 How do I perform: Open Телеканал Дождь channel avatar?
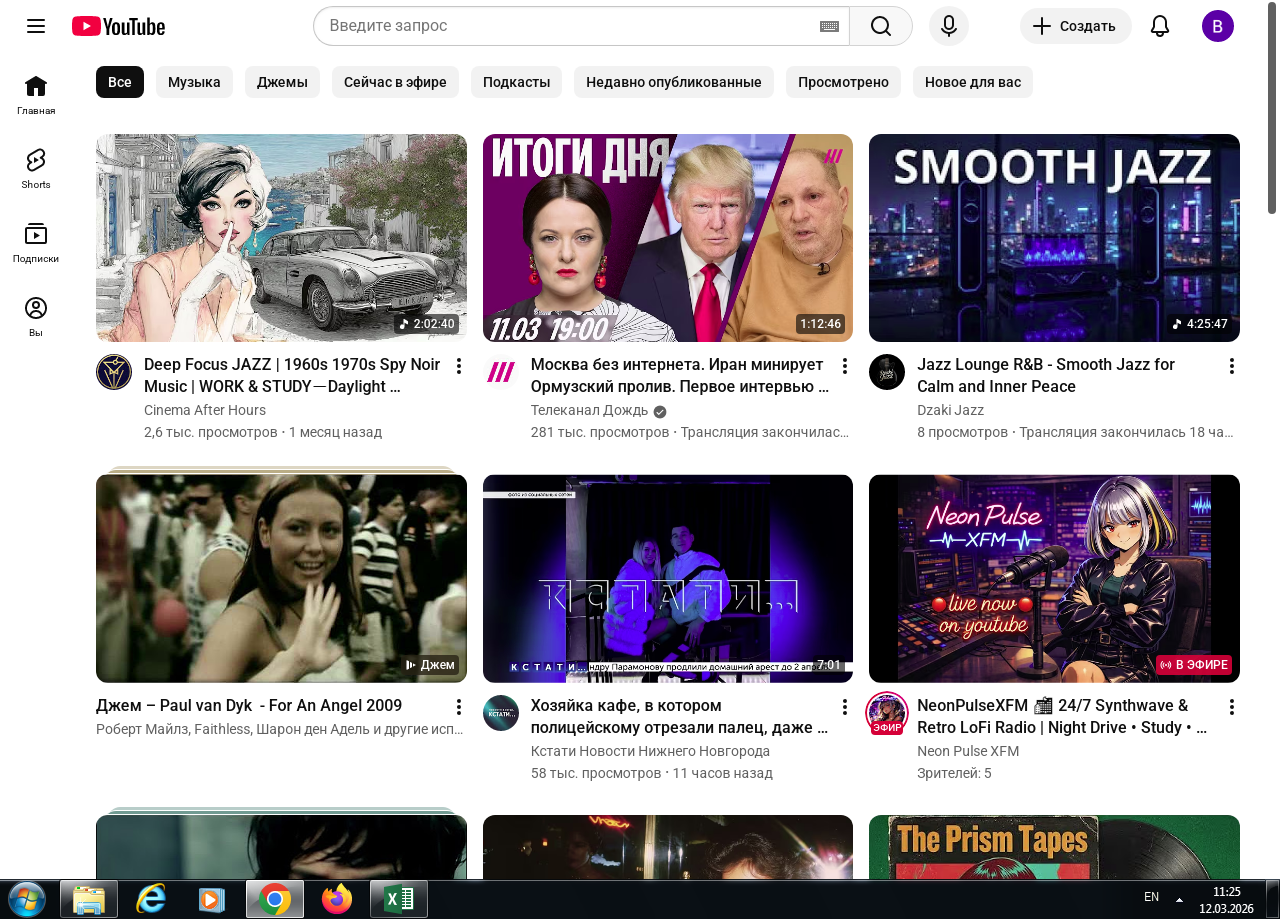(501, 372)
